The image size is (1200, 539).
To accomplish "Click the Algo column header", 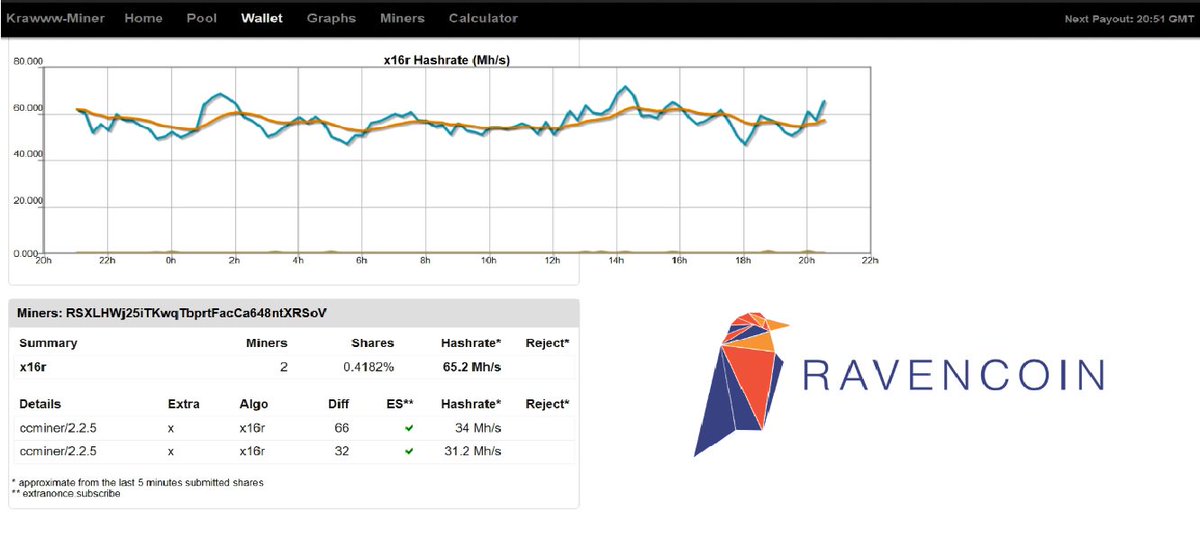I will coord(253,404).
